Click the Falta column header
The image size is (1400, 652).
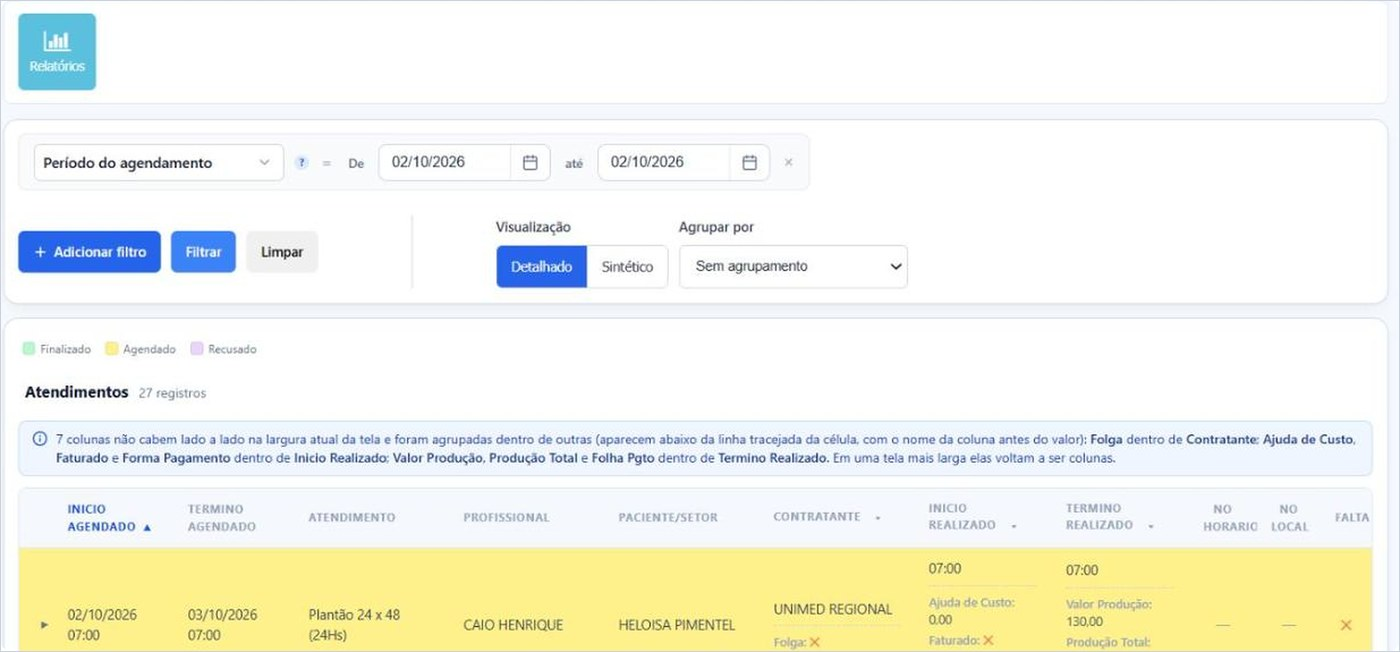click(x=1351, y=518)
